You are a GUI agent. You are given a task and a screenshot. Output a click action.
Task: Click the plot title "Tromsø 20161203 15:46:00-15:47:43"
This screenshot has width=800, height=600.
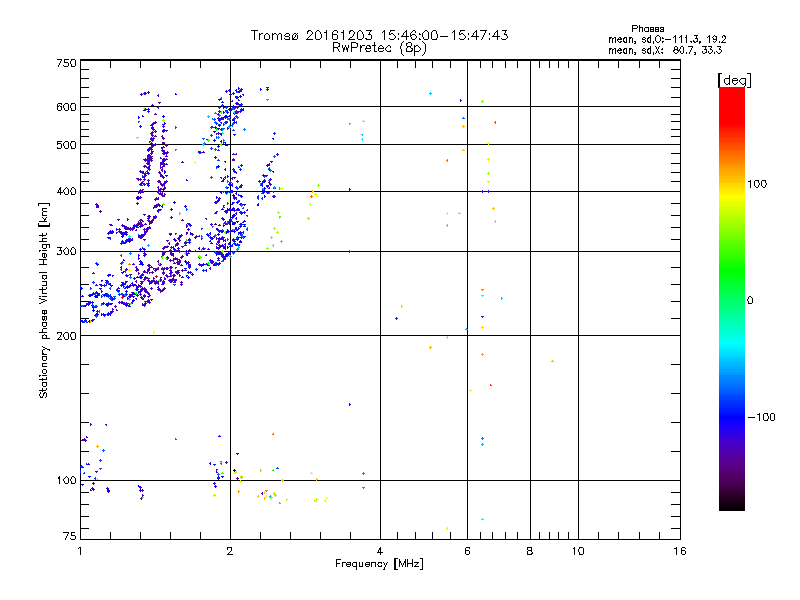pyautogui.click(x=379, y=35)
